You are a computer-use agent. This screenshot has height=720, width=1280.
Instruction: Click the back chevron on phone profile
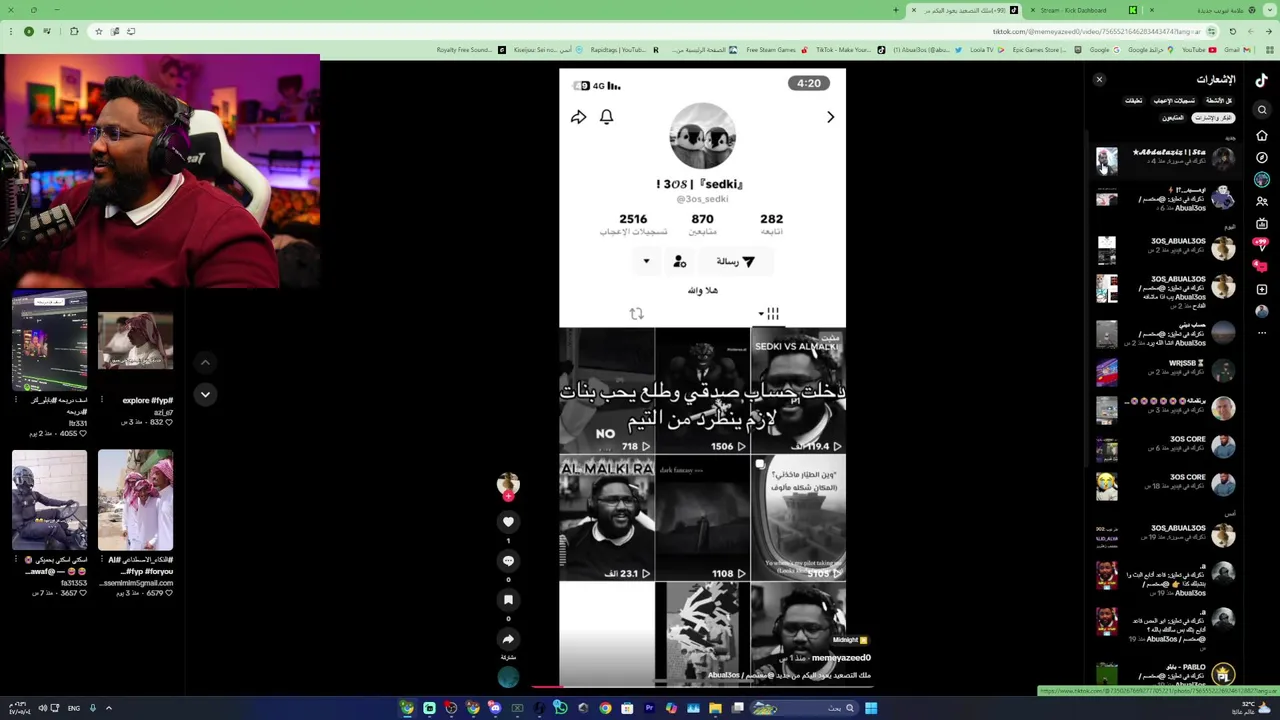tap(830, 117)
